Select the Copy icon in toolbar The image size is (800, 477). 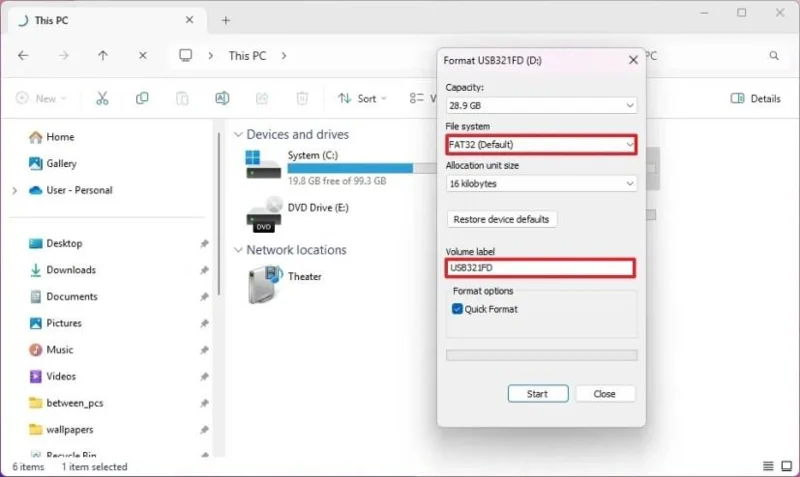(142, 98)
